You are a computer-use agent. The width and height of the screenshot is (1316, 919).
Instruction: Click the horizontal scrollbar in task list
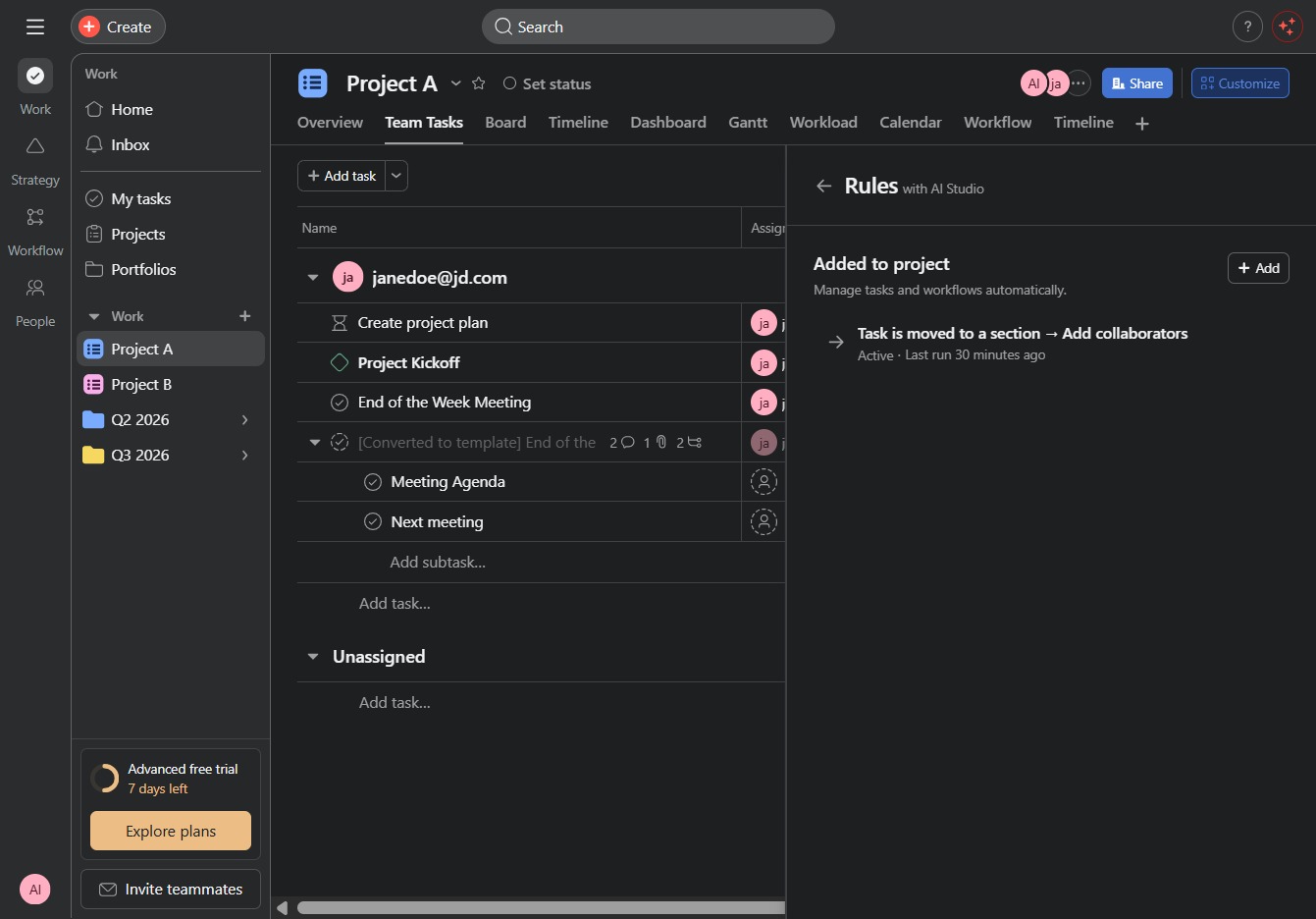541,908
